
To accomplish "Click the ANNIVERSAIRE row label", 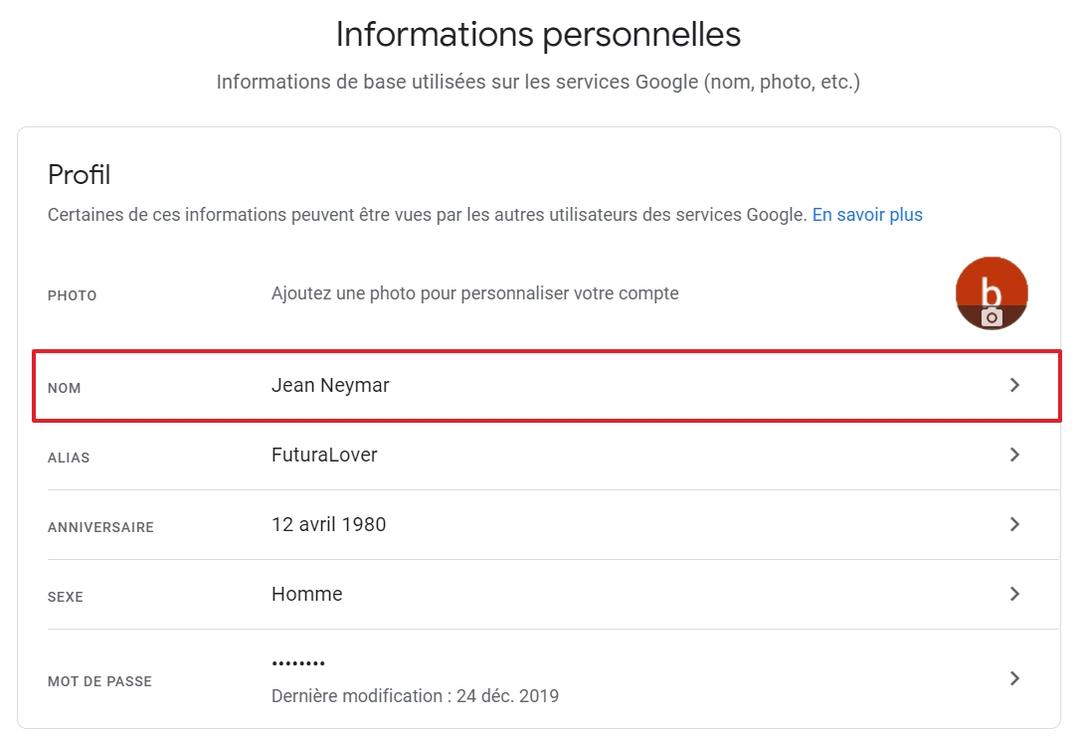I will [100, 527].
